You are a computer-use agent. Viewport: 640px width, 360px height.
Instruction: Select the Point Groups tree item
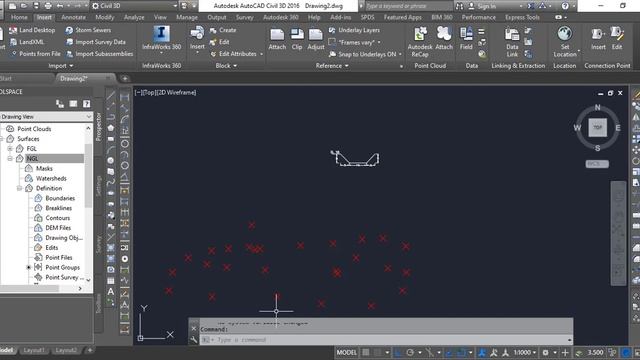pyautogui.click(x=62, y=267)
